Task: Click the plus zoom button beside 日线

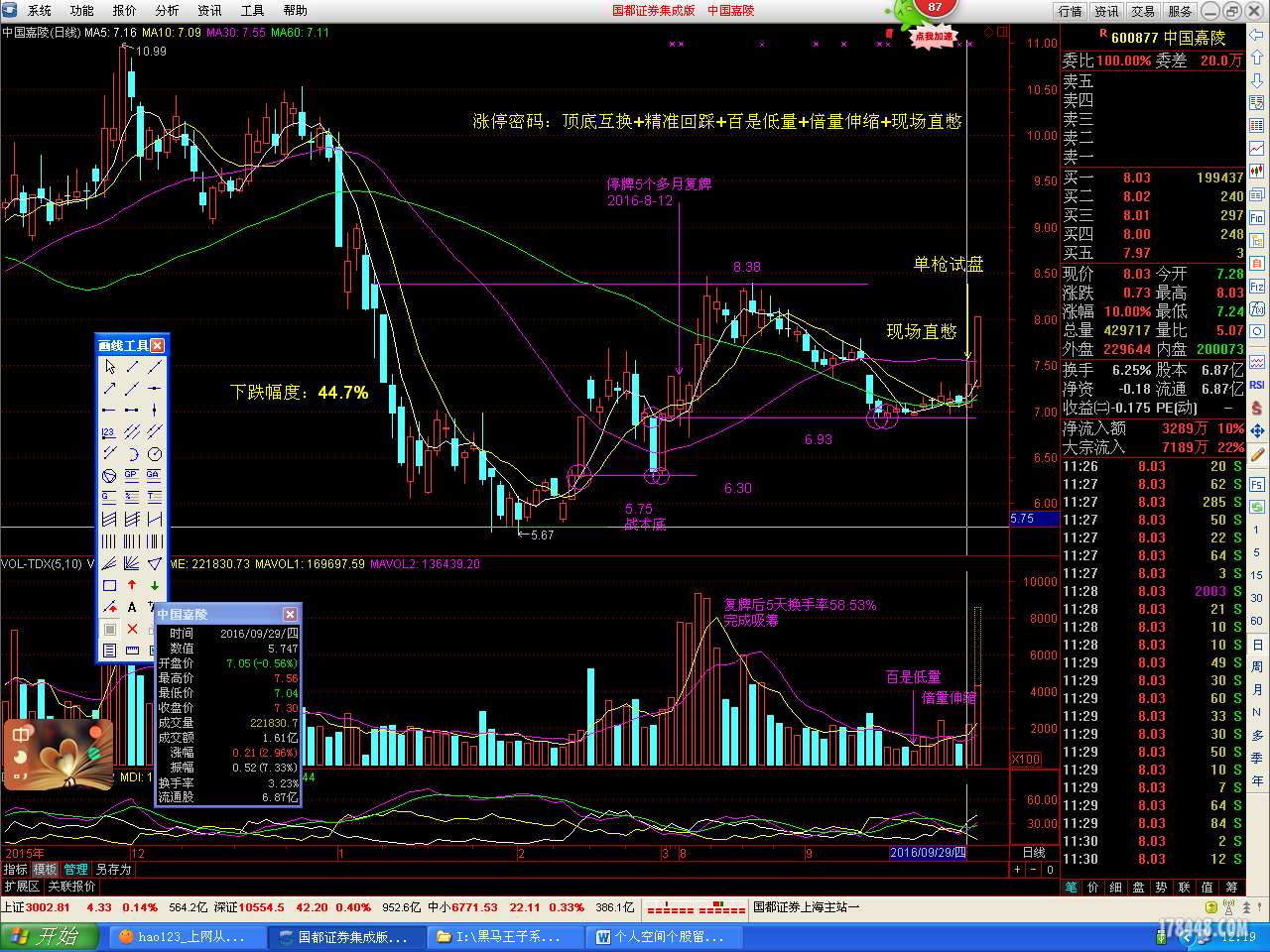Action: pos(1017,869)
